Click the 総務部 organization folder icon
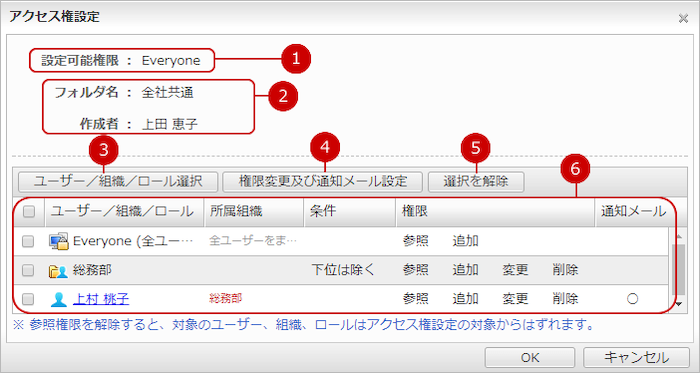 58,270
